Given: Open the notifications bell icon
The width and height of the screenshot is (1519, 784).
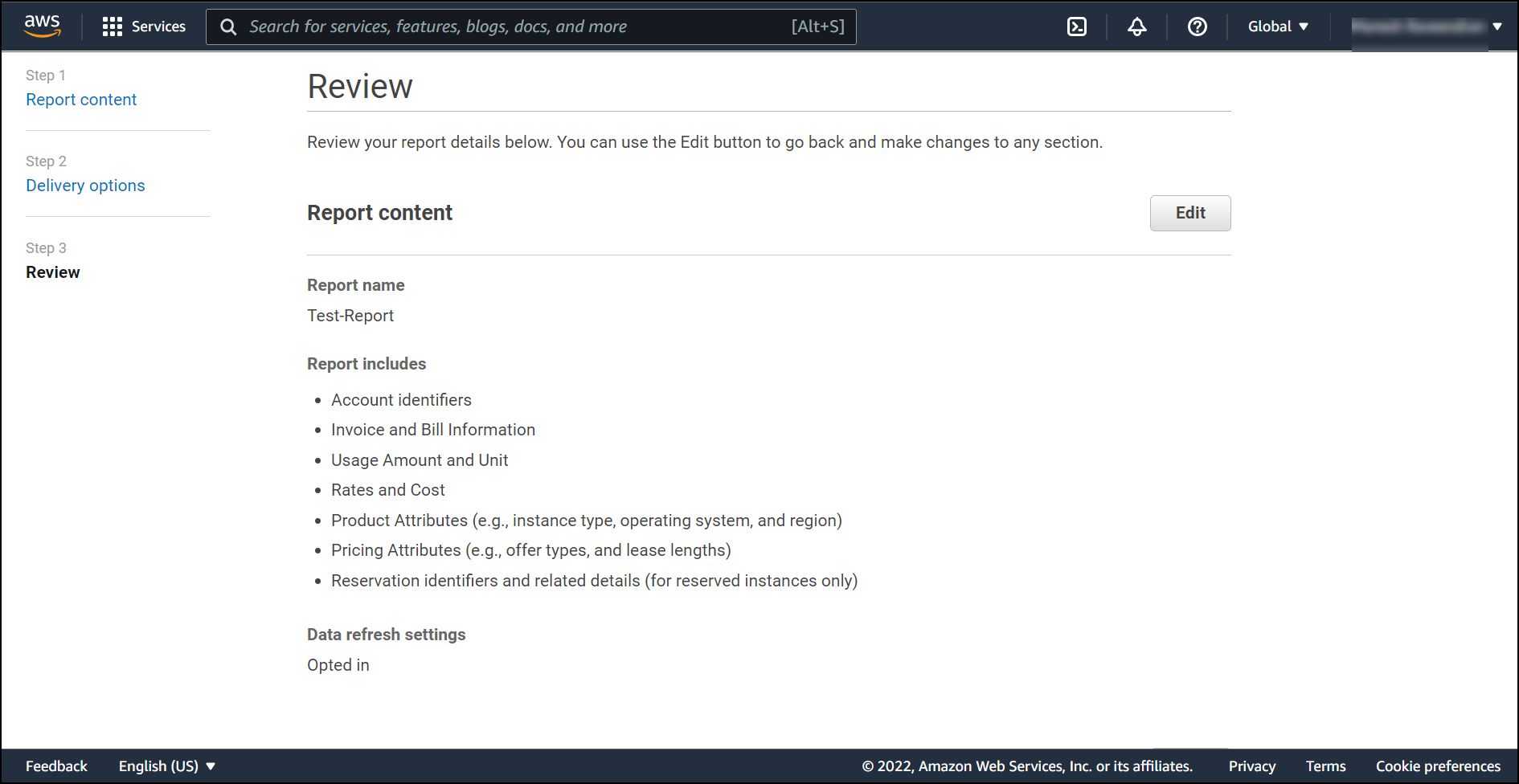Looking at the screenshot, I should coord(1137,27).
